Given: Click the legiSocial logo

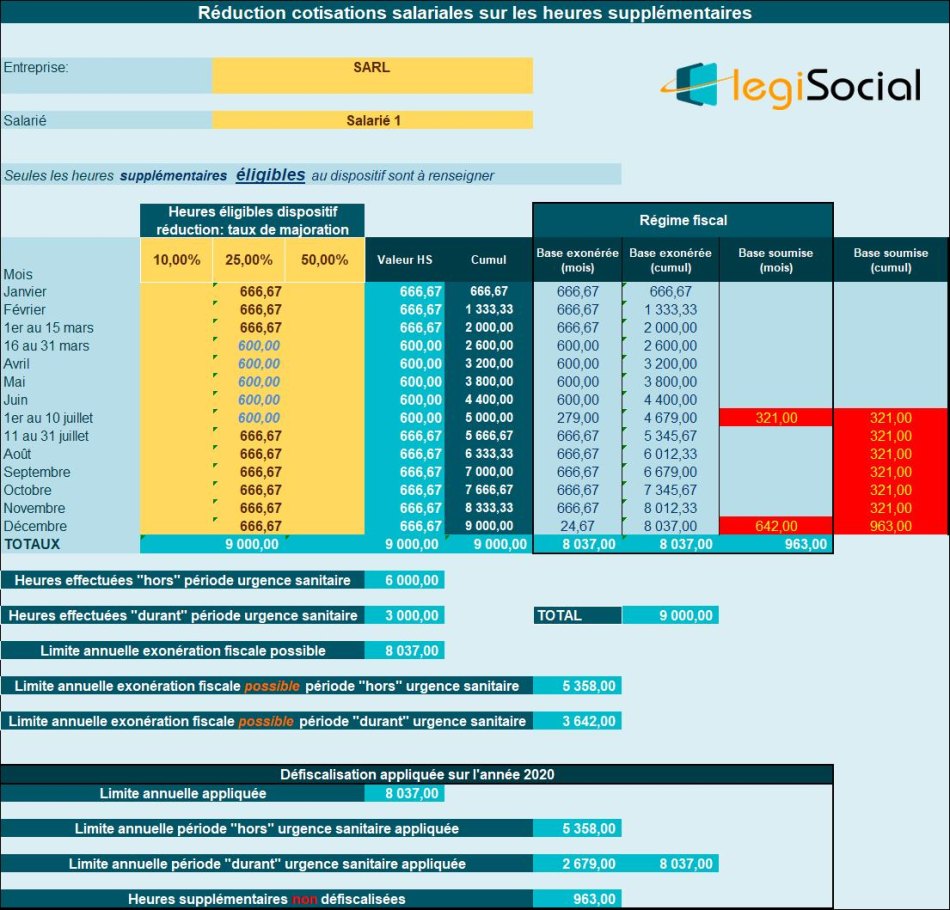Looking at the screenshot, I should [790, 86].
